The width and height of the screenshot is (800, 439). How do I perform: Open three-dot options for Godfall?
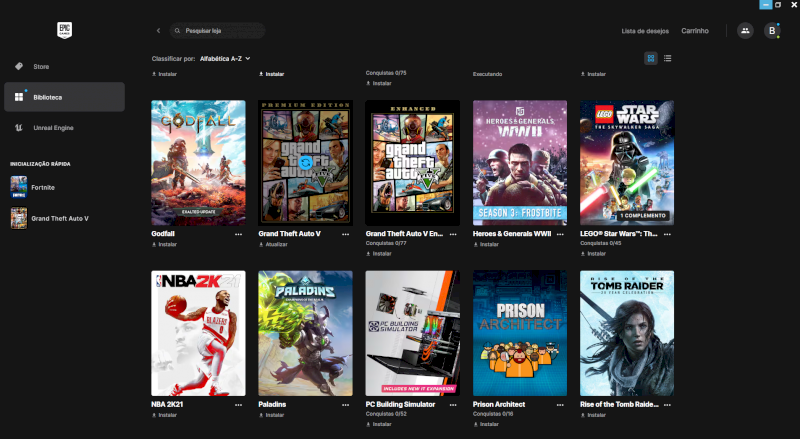pos(238,234)
